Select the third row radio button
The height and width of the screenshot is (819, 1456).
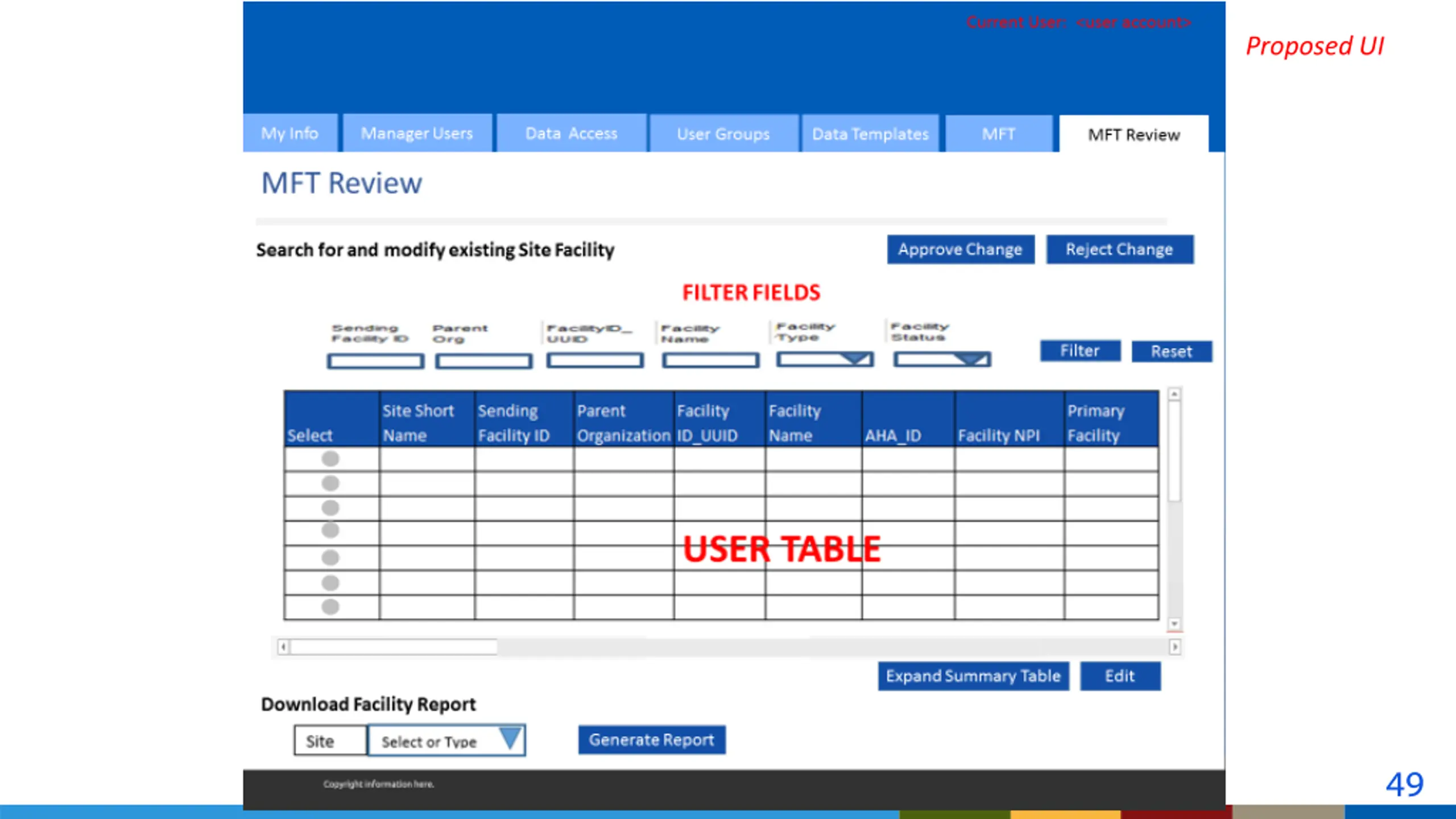[330, 507]
